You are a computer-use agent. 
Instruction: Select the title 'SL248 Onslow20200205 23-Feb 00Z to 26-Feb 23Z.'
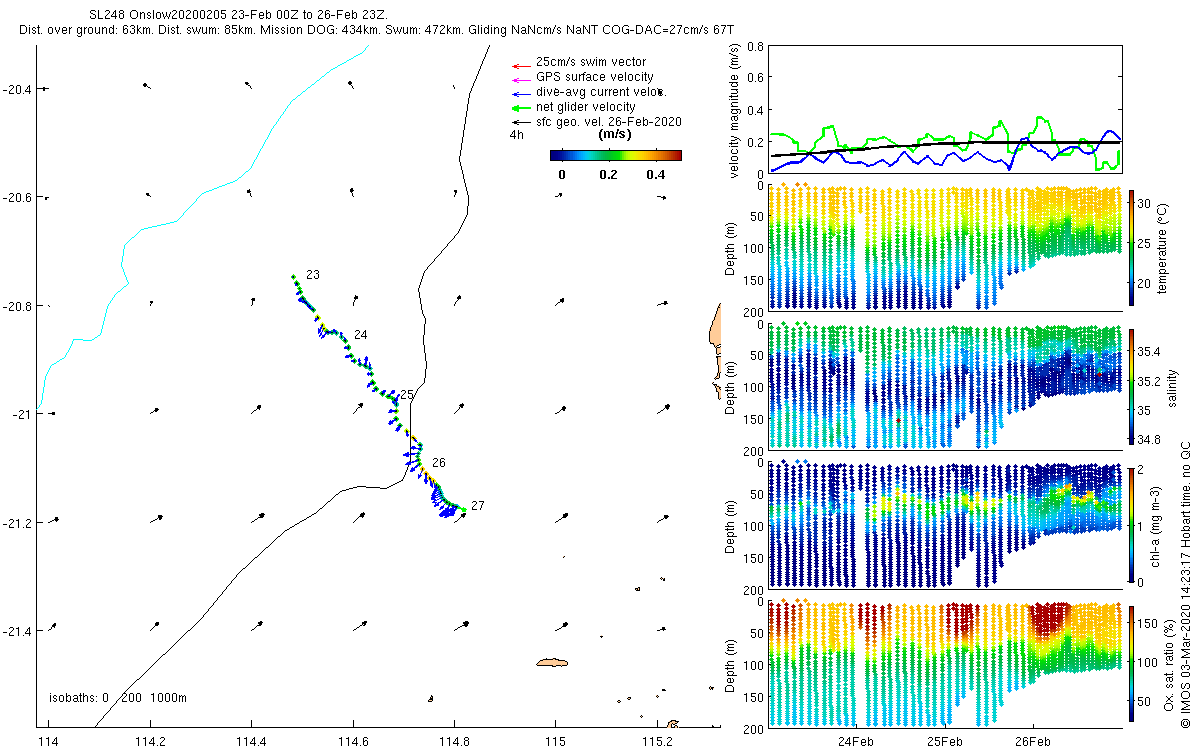coord(240,17)
